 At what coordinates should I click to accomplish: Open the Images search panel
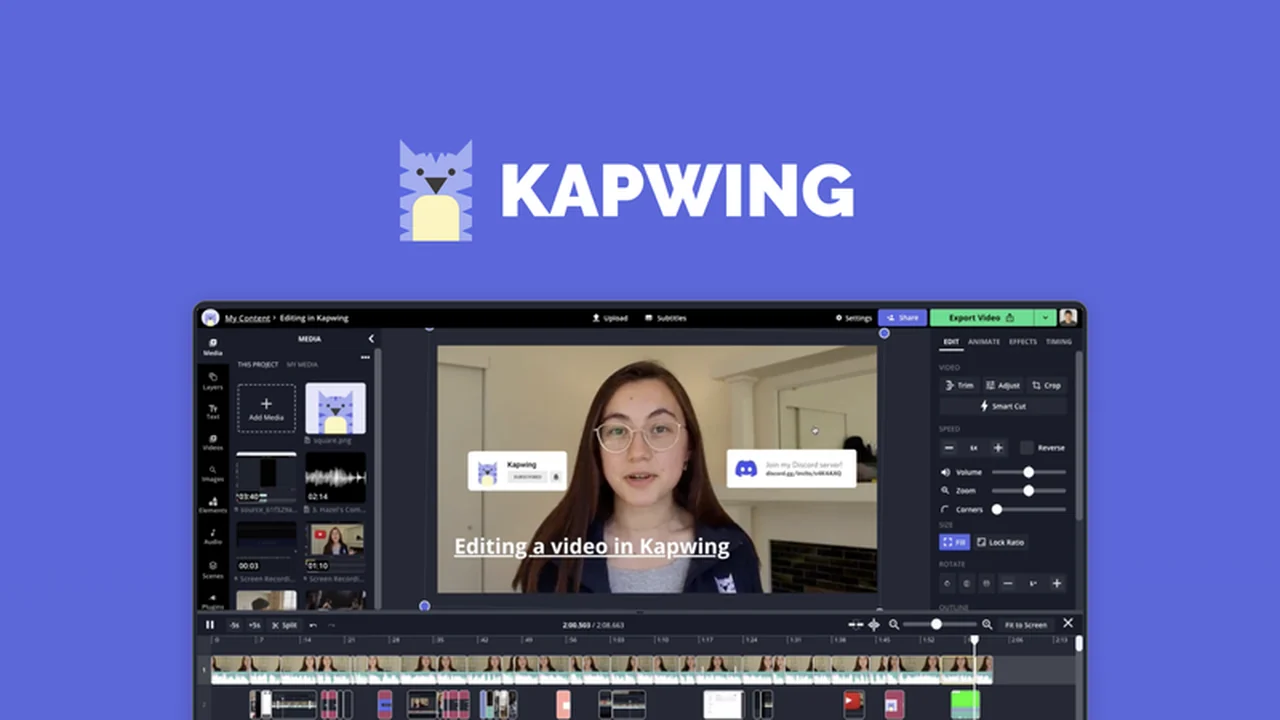coord(213,473)
